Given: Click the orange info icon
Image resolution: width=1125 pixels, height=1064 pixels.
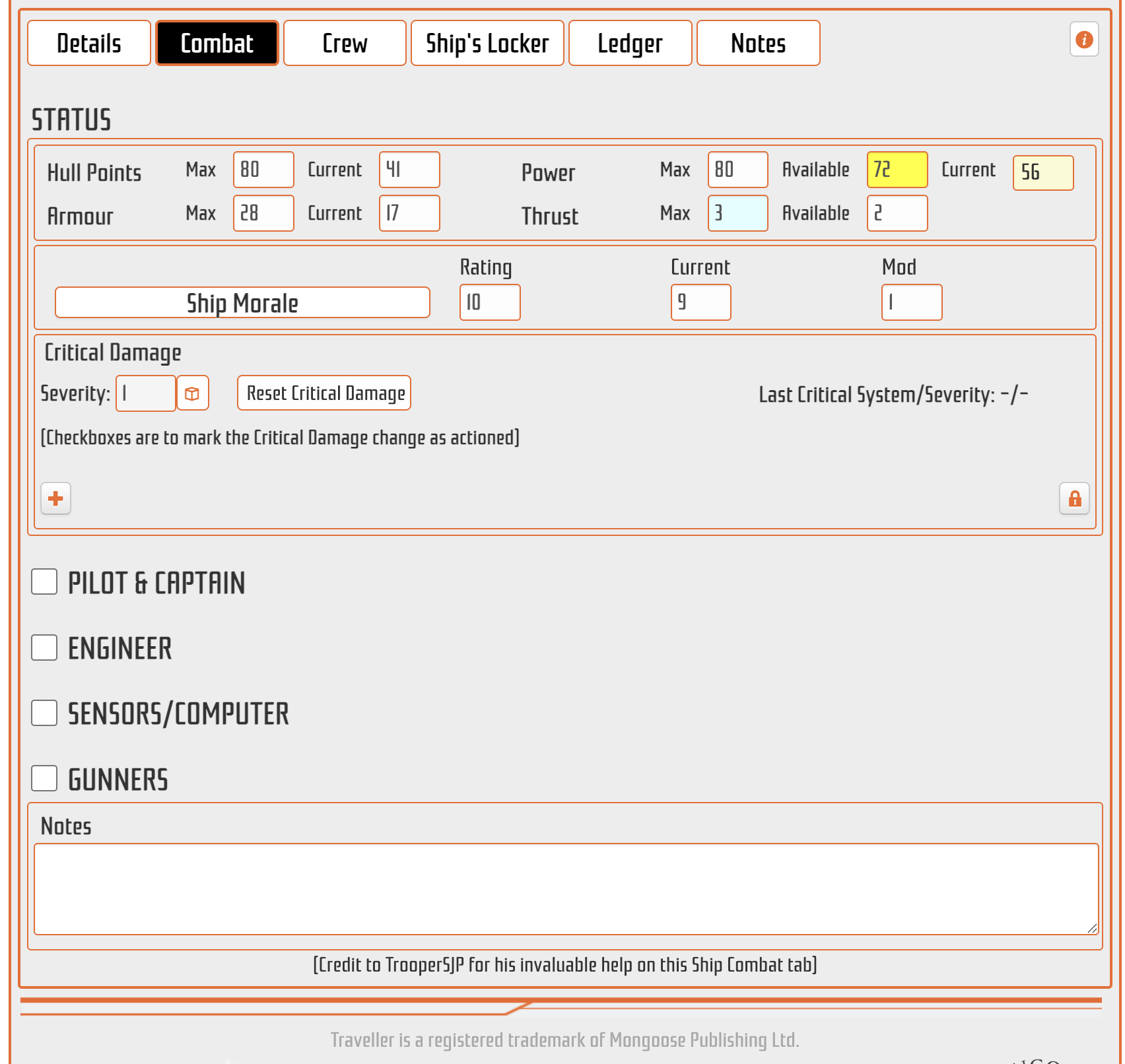Looking at the screenshot, I should (x=1083, y=40).
